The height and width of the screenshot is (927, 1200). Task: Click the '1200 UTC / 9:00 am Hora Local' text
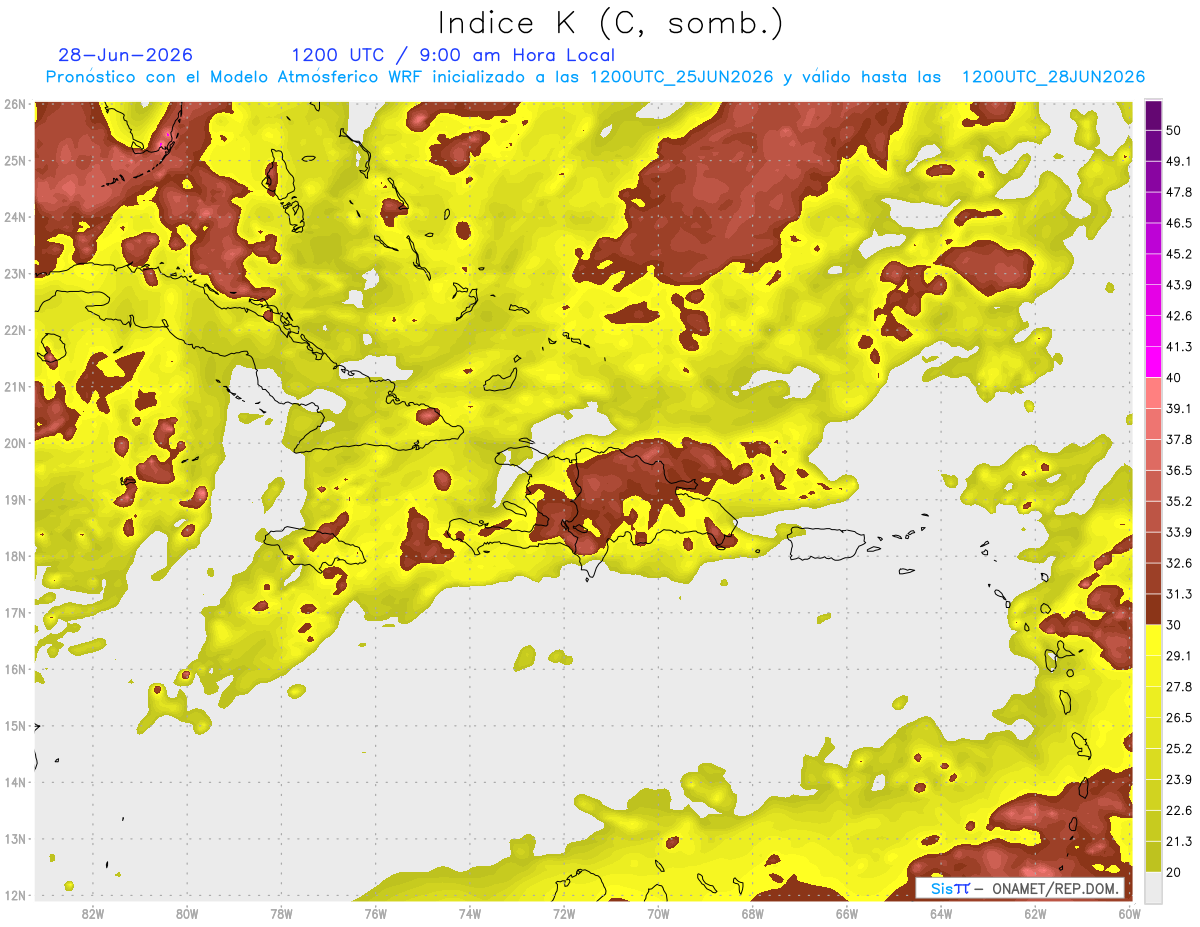(453, 55)
